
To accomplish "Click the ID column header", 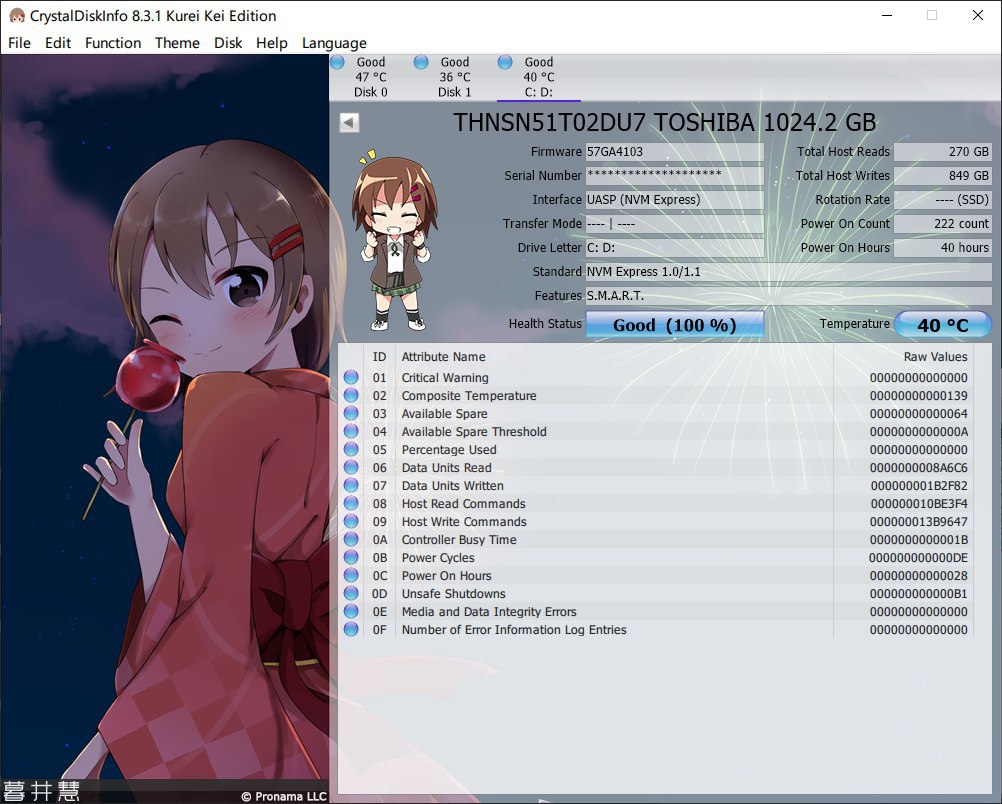I will coord(380,357).
